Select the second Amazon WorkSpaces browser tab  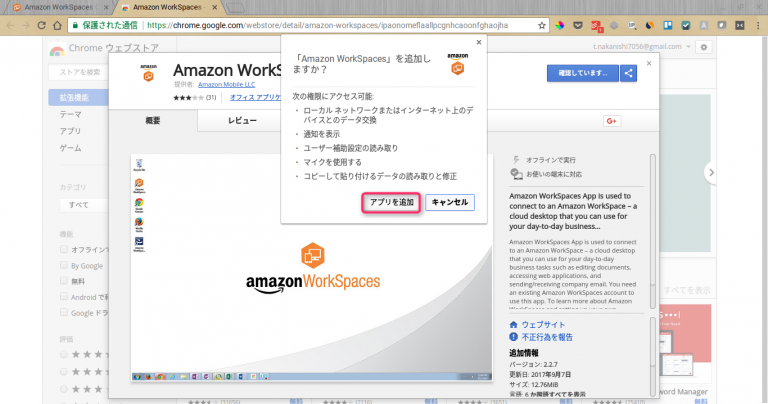coord(167,7)
